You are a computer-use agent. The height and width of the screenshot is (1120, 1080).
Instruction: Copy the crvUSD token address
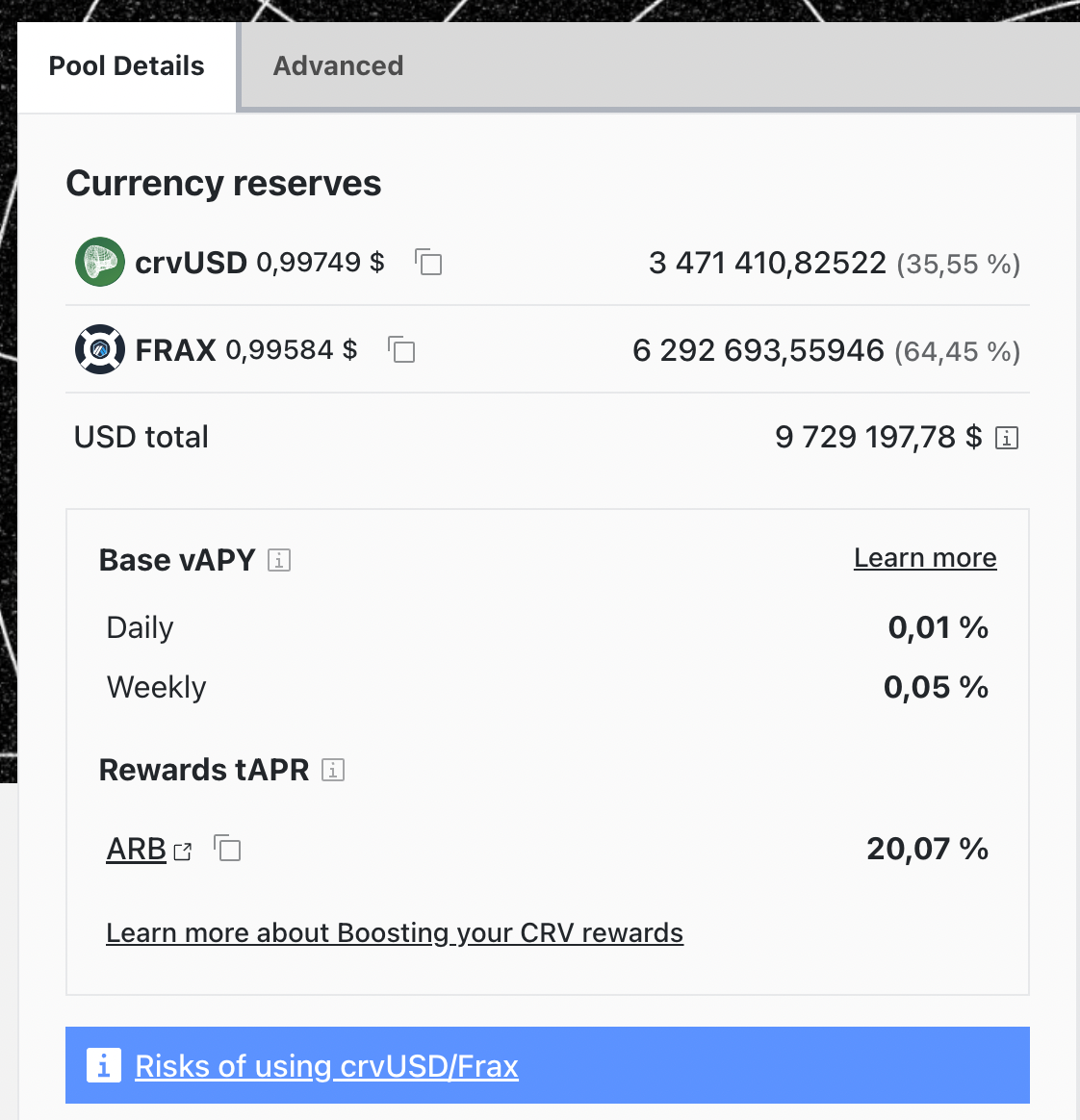(428, 262)
